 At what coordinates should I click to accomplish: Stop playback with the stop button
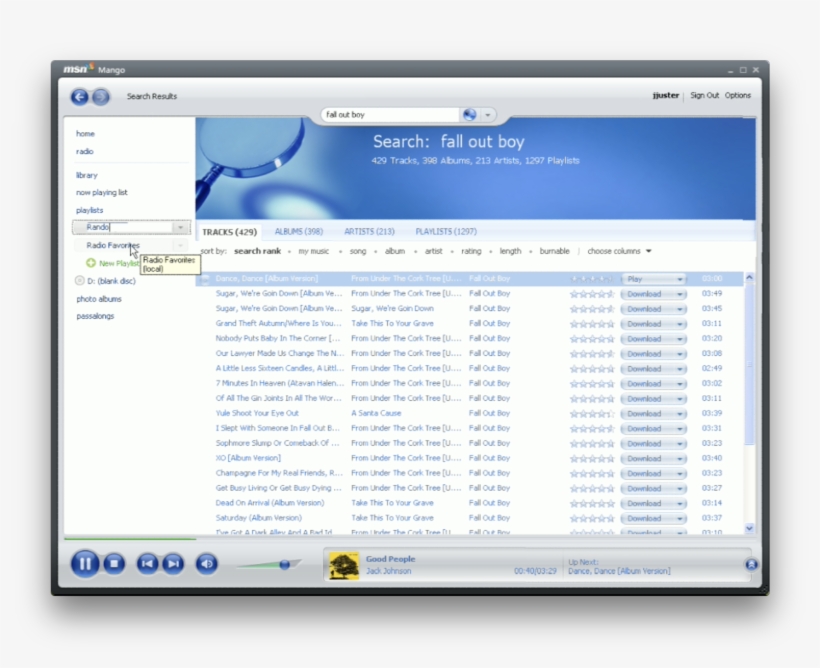(114, 564)
